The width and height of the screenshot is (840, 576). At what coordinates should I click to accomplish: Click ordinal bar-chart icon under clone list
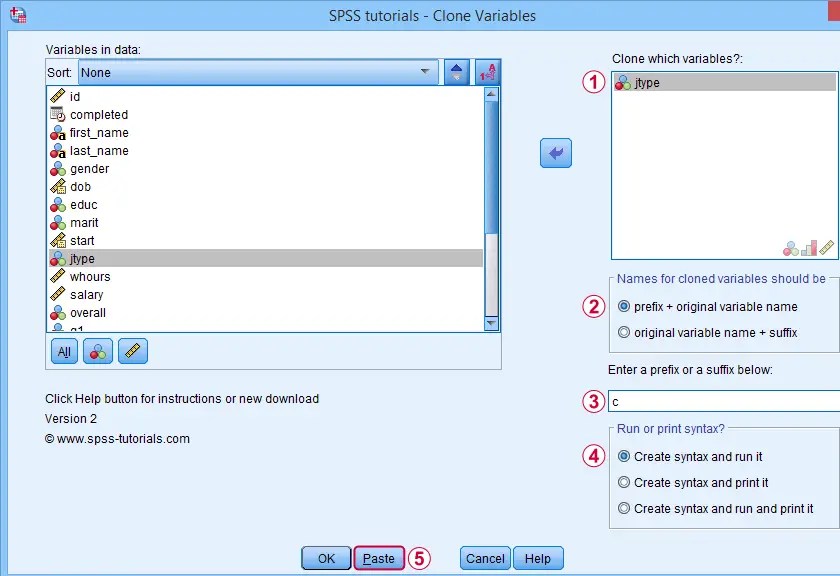810,246
